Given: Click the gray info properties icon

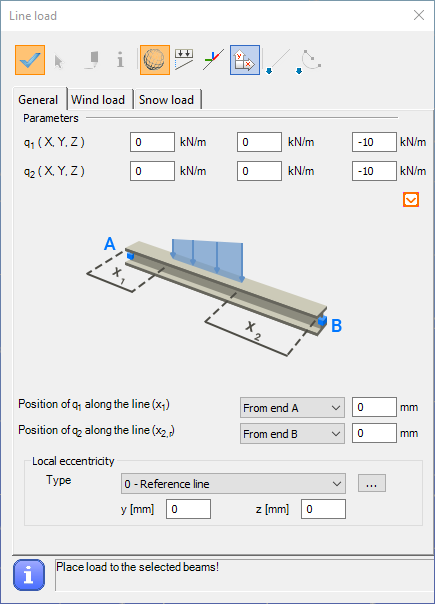Looking at the screenshot, I should pos(120,60).
